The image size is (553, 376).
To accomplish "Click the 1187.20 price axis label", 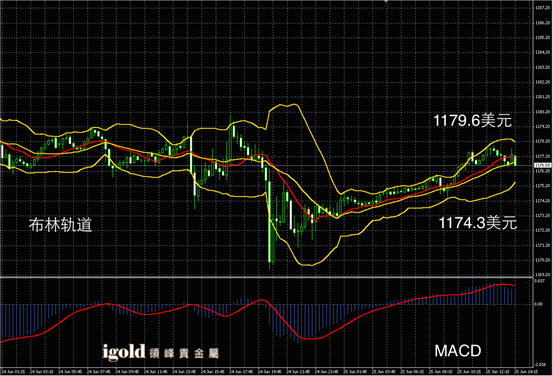I will [542, 7].
